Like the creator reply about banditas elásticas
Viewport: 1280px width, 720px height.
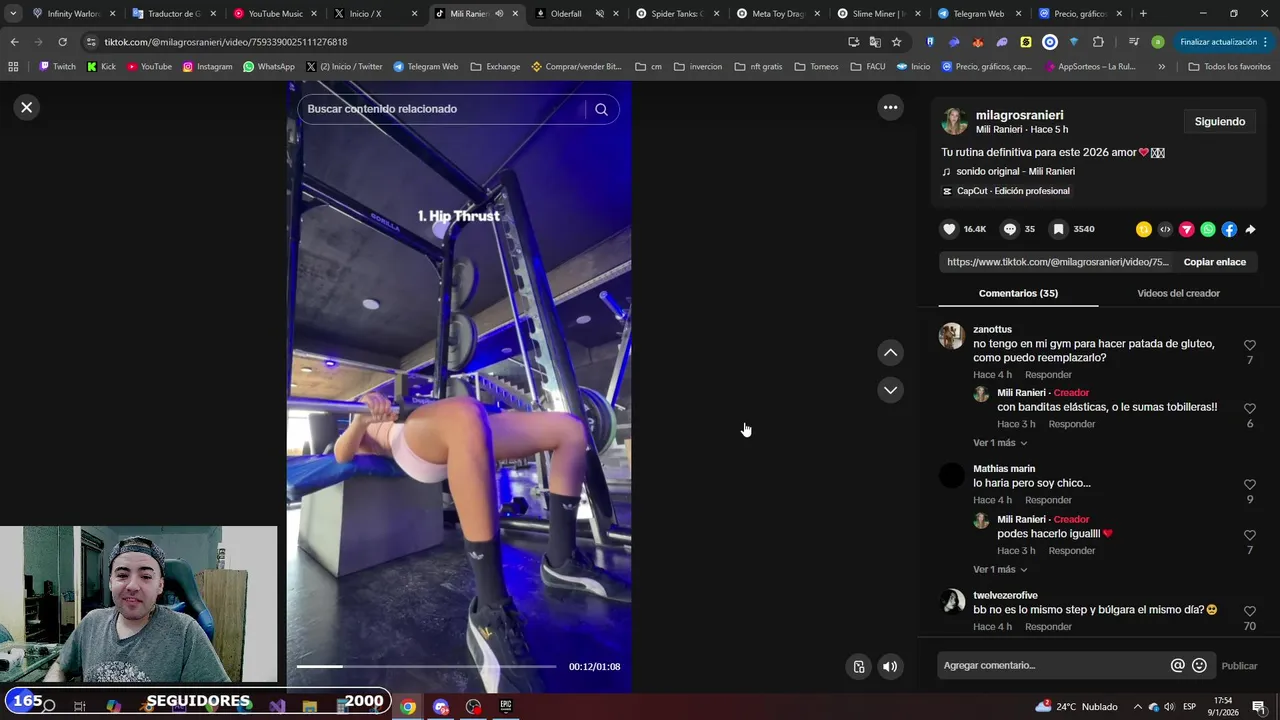1250,408
